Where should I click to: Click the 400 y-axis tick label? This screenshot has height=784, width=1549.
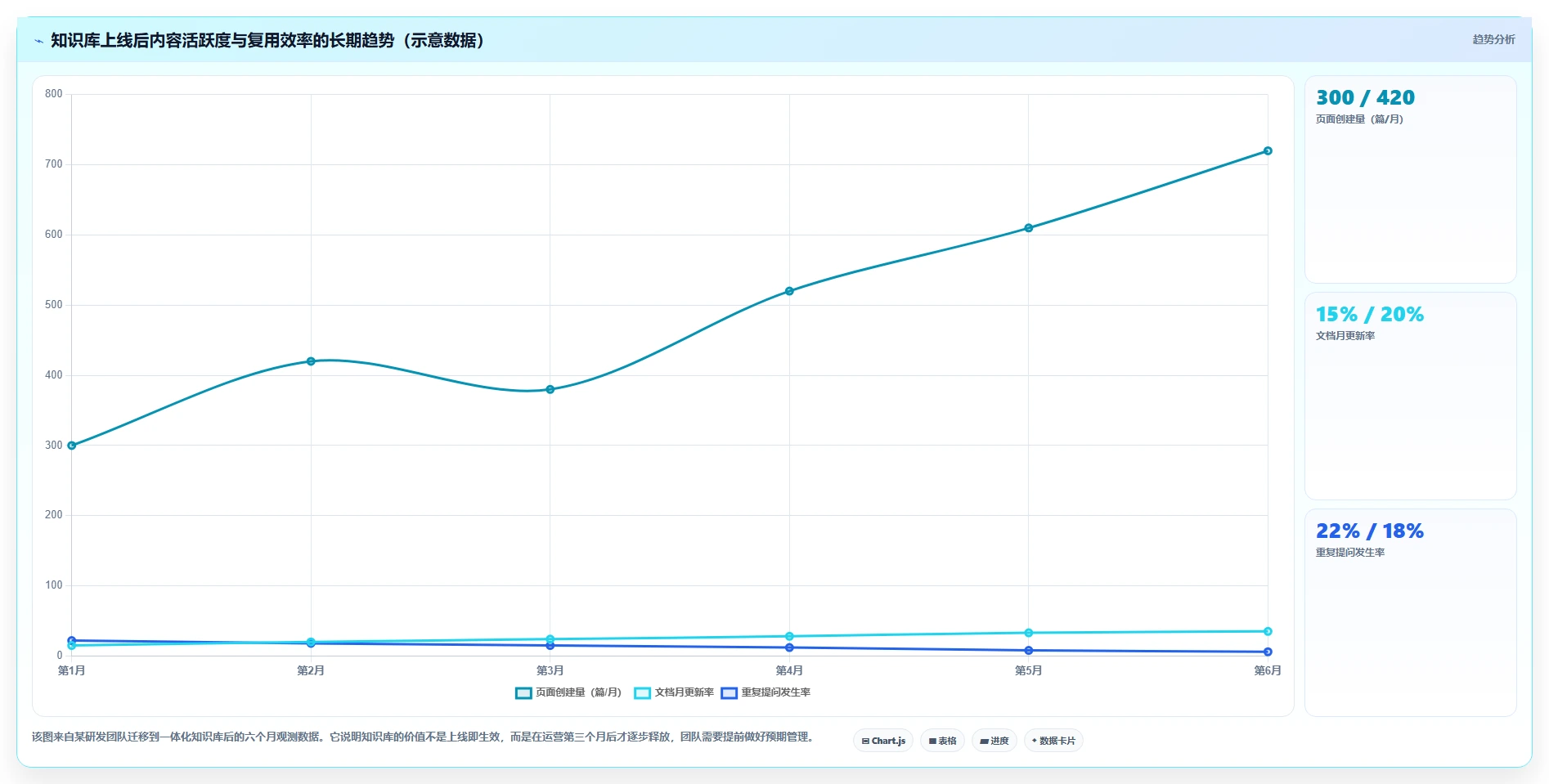click(x=54, y=375)
